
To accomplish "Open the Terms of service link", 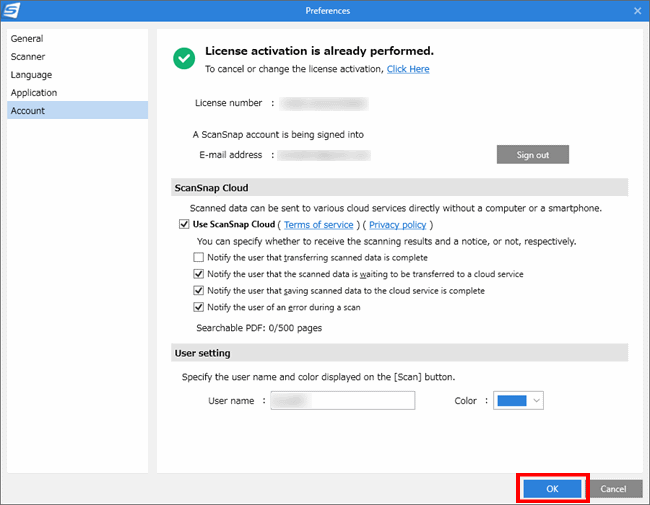I will click(x=318, y=225).
